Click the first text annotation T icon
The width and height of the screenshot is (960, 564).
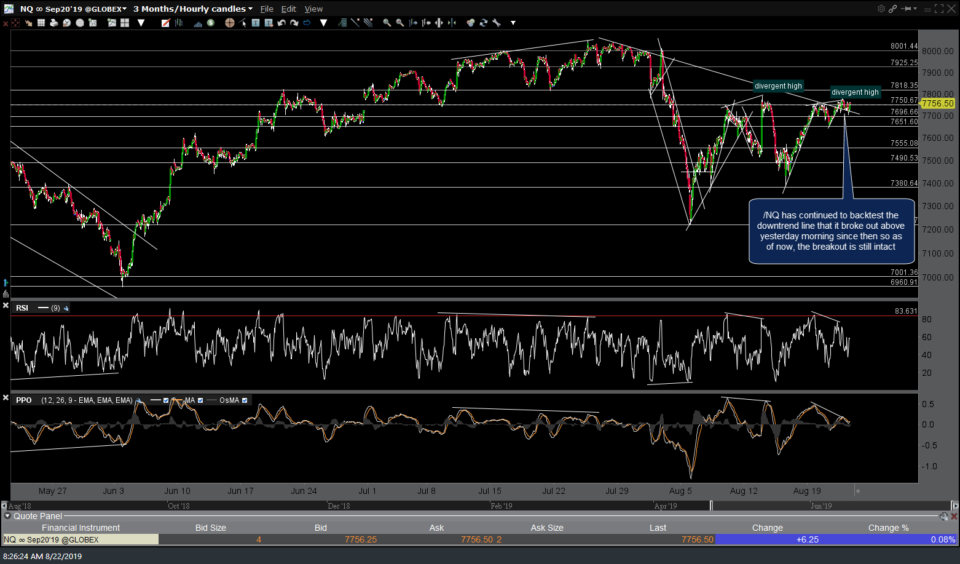point(256,23)
